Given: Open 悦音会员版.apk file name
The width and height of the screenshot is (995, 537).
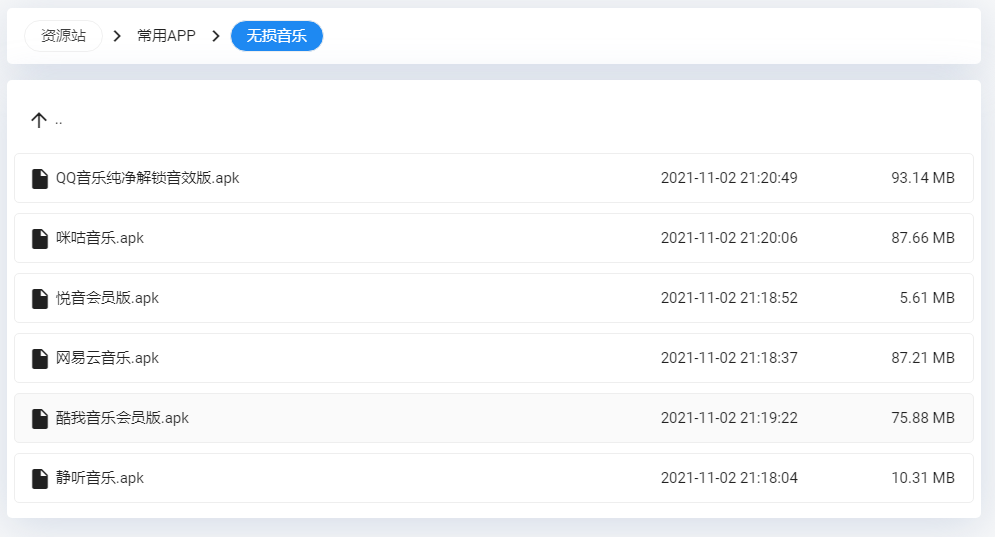Looking at the screenshot, I should (107, 298).
